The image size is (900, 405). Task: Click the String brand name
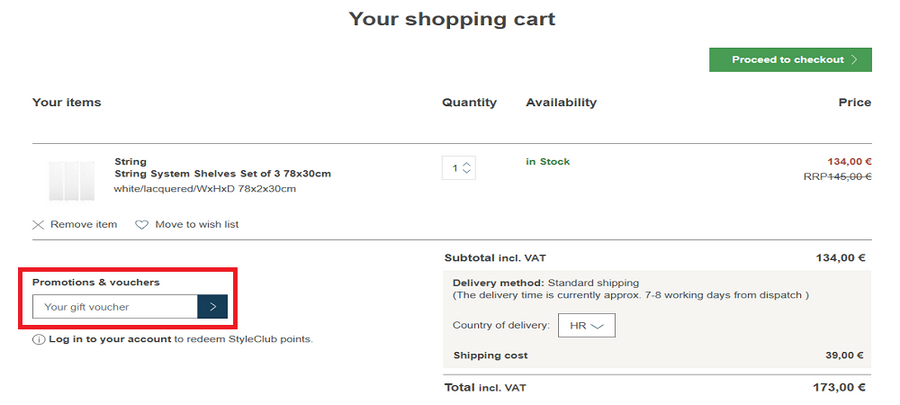[130, 161]
